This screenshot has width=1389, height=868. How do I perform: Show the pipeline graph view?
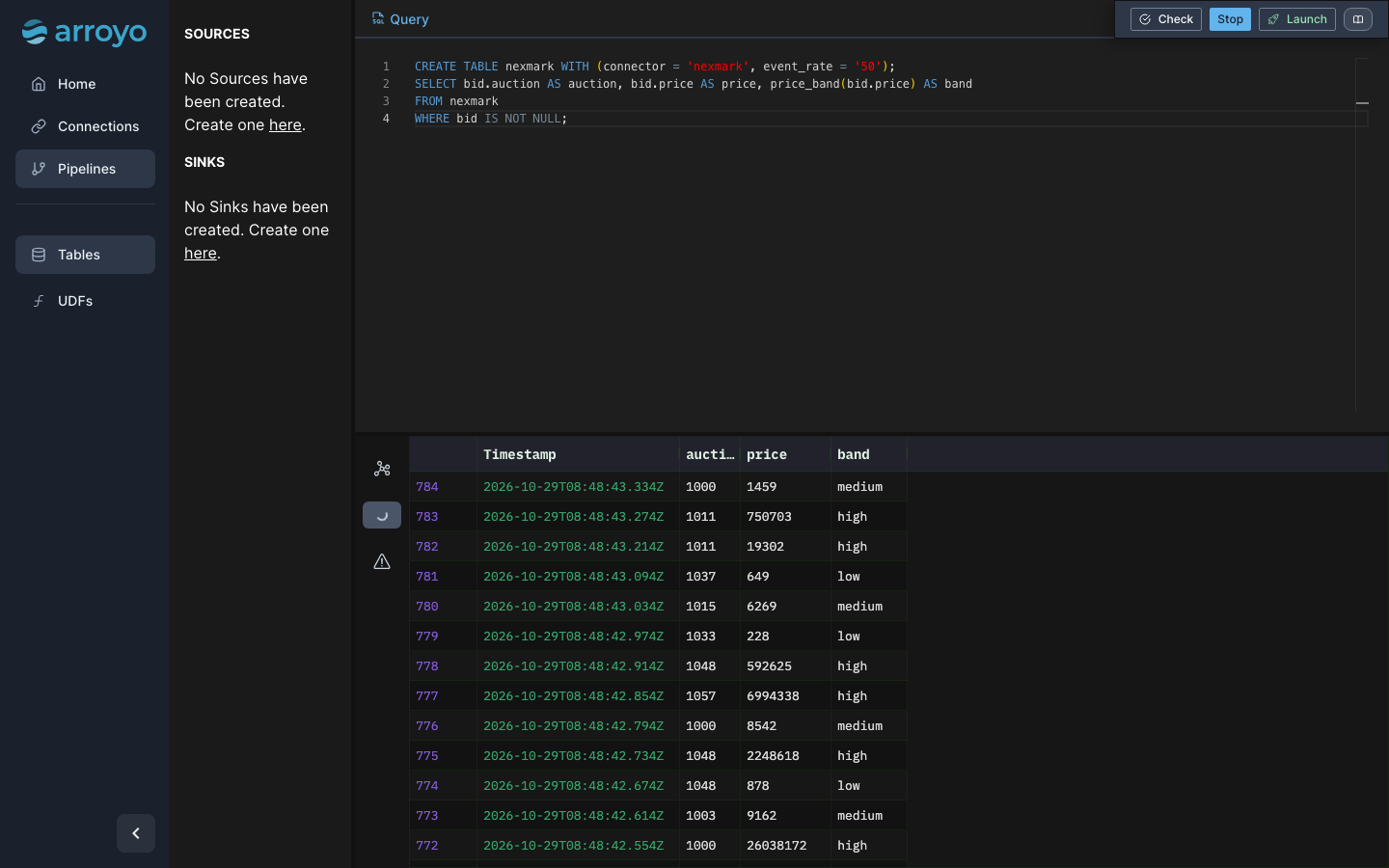pos(382,469)
